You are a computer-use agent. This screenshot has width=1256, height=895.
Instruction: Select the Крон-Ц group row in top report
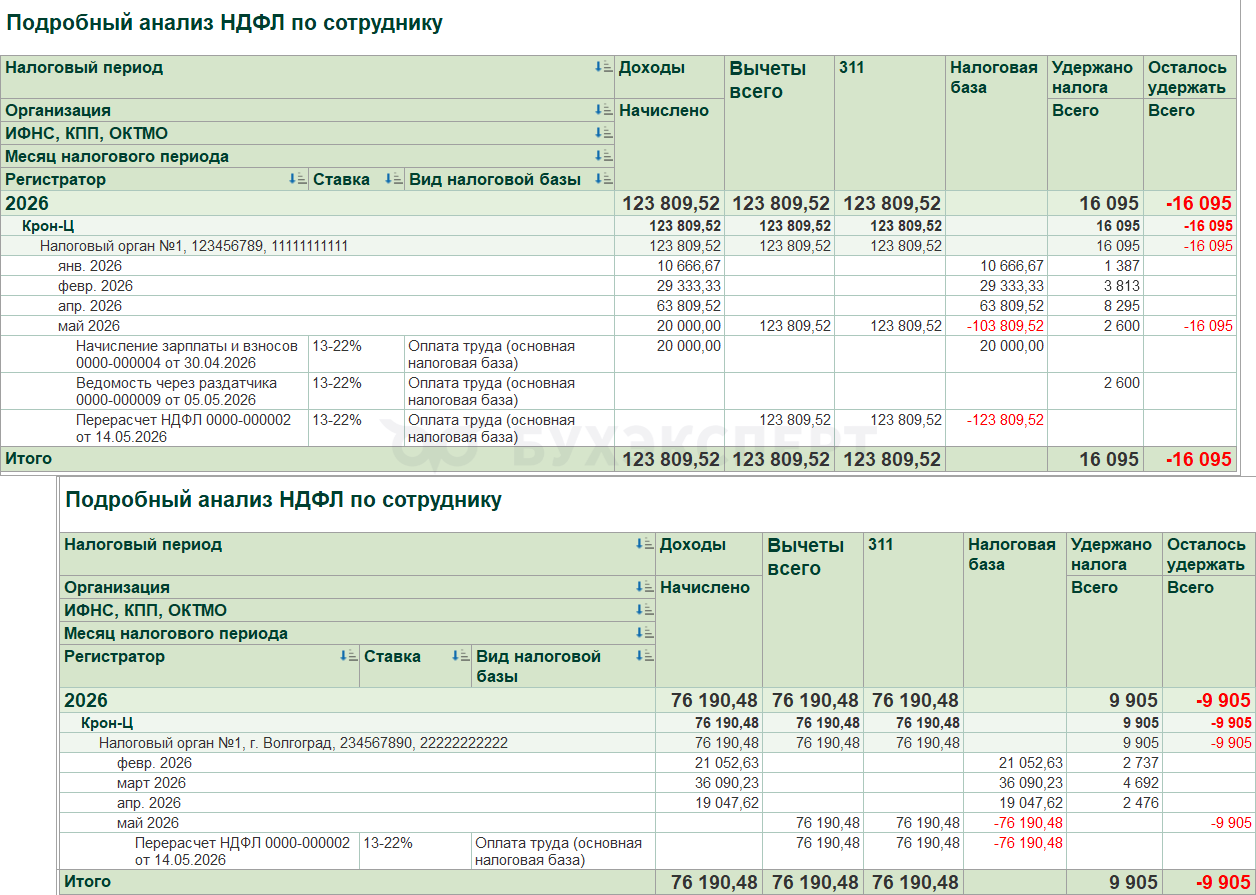point(619,226)
